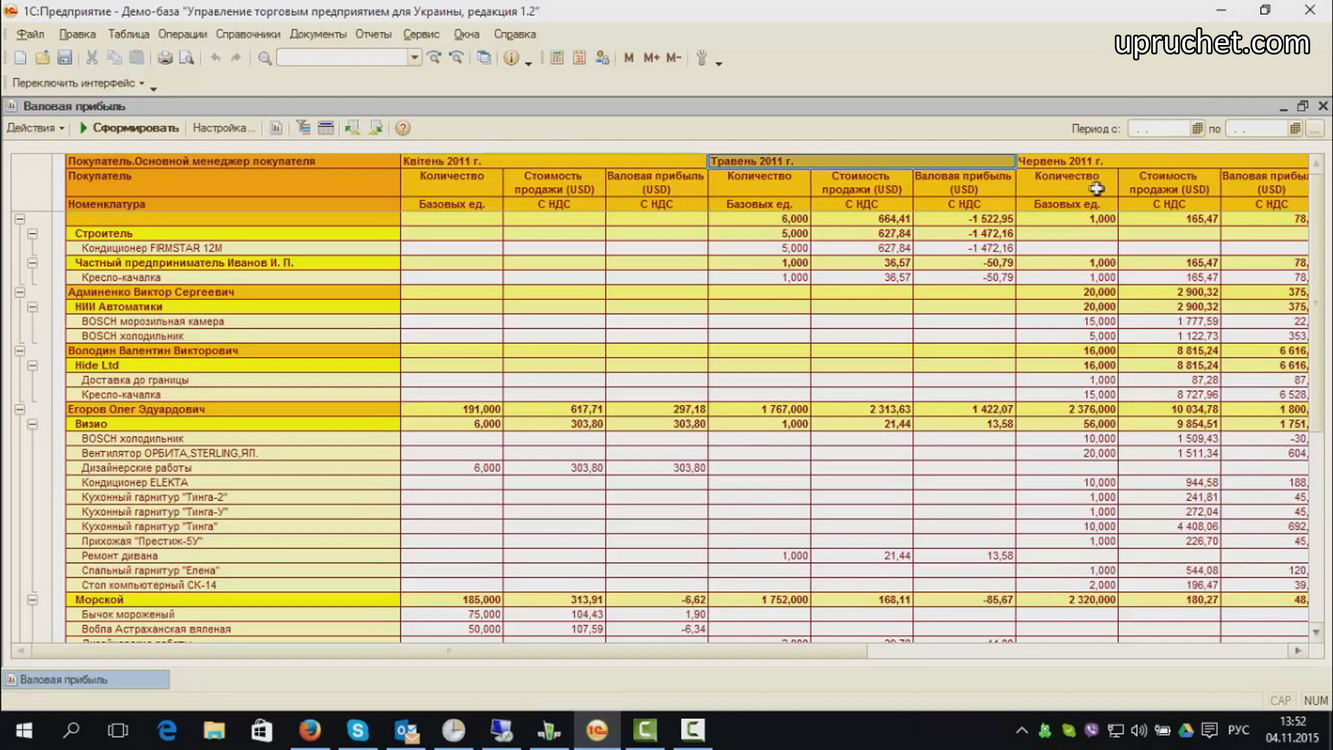Viewport: 1333px width, 750px height.
Task: Click the Help info icon
Action: click(x=512, y=58)
